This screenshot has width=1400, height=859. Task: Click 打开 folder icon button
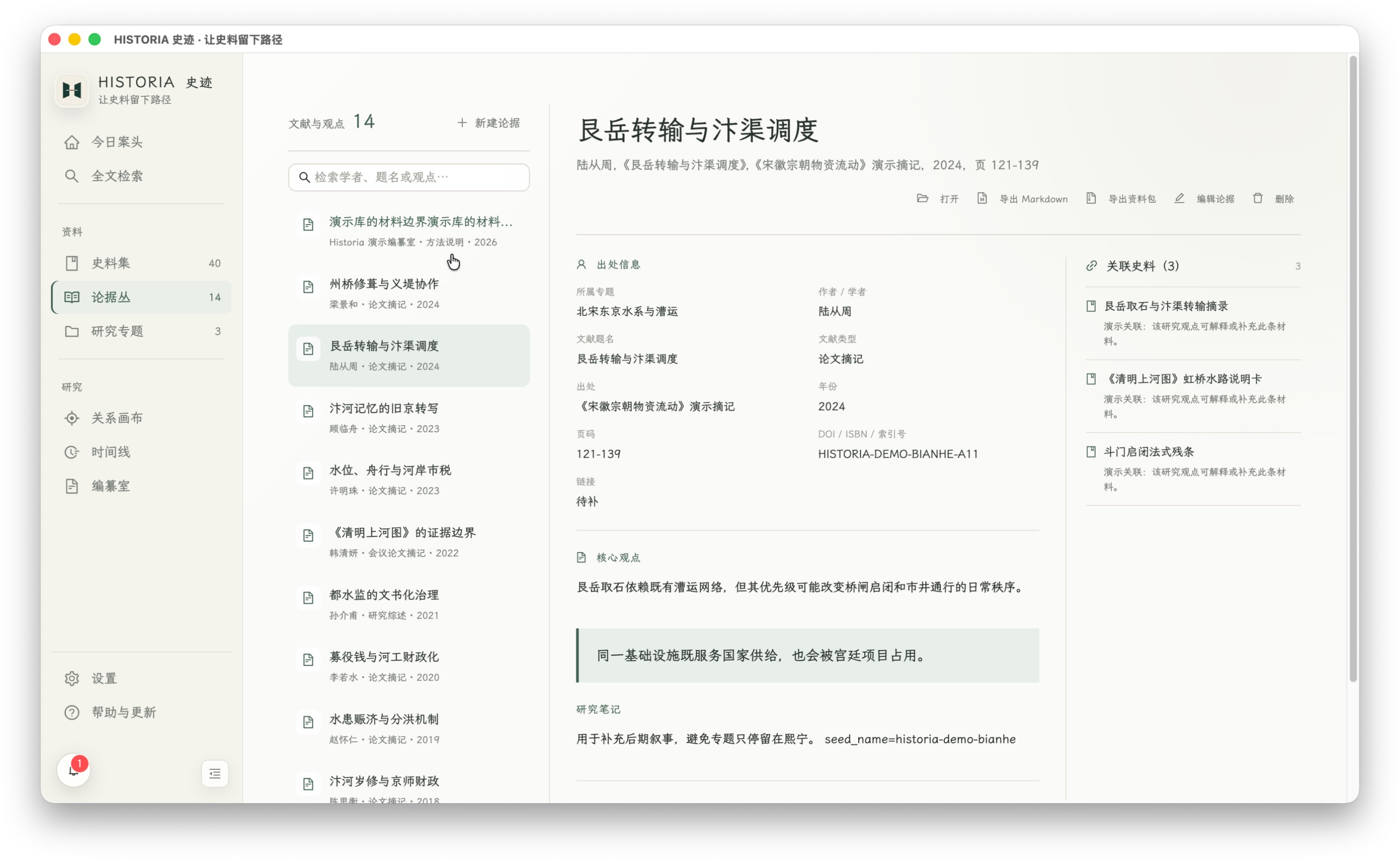tap(938, 199)
